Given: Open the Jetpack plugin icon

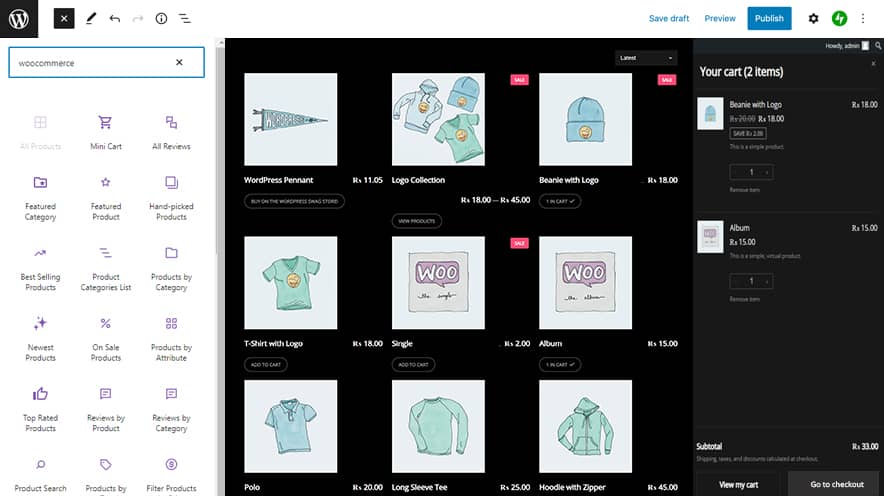Looking at the screenshot, I should click(839, 19).
